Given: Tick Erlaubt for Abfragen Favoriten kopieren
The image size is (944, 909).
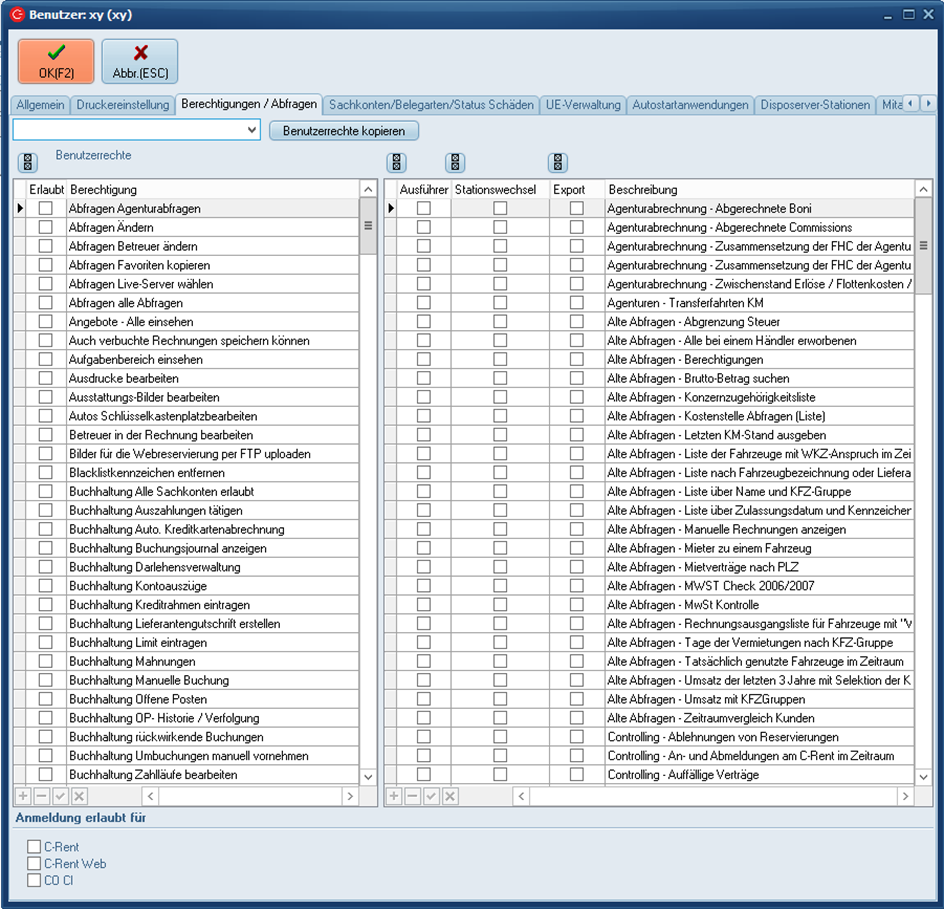Looking at the screenshot, I should [x=45, y=265].
